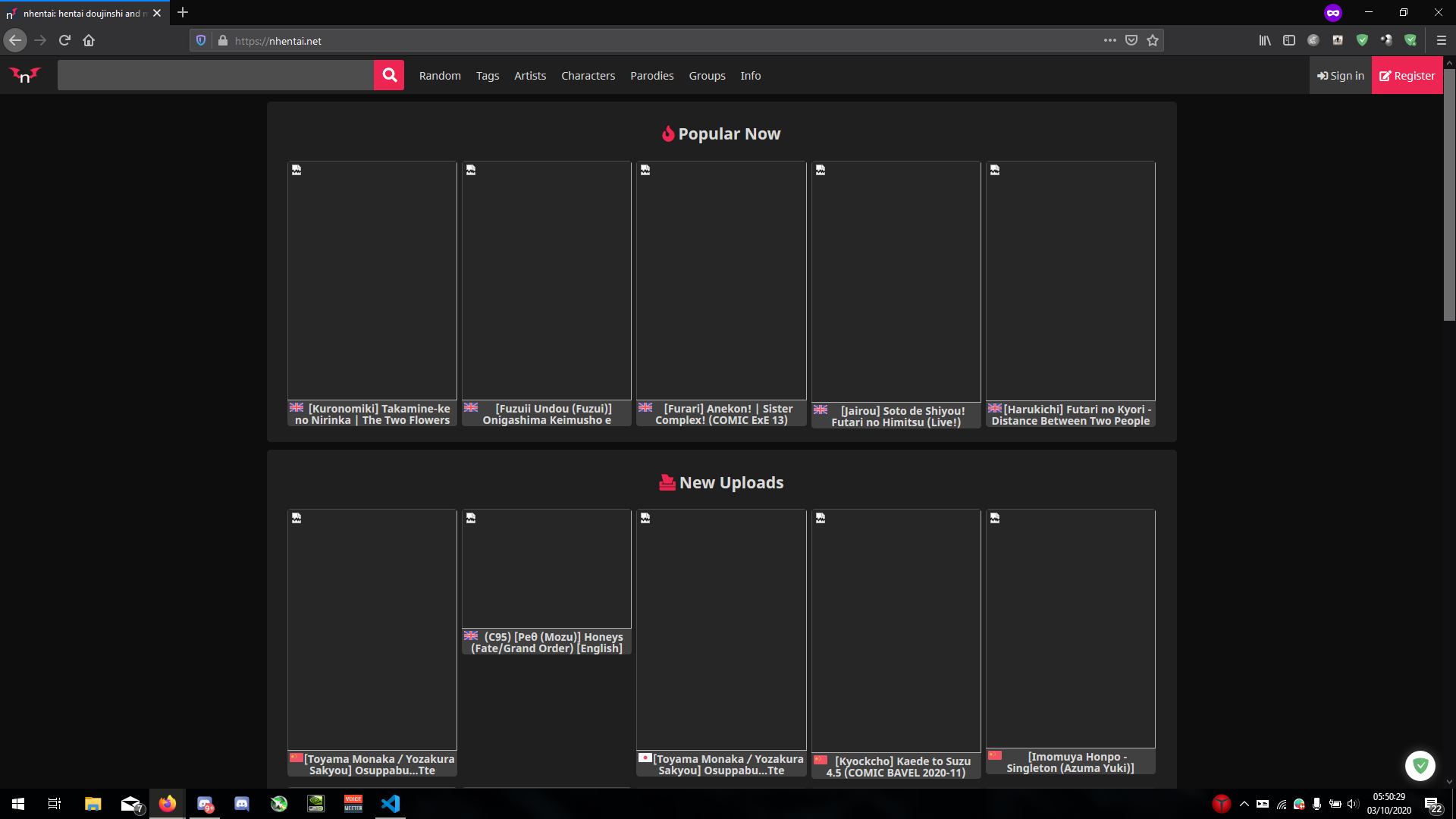The height and width of the screenshot is (819, 1456).
Task: Click the nhentai logo
Action: [x=24, y=75]
